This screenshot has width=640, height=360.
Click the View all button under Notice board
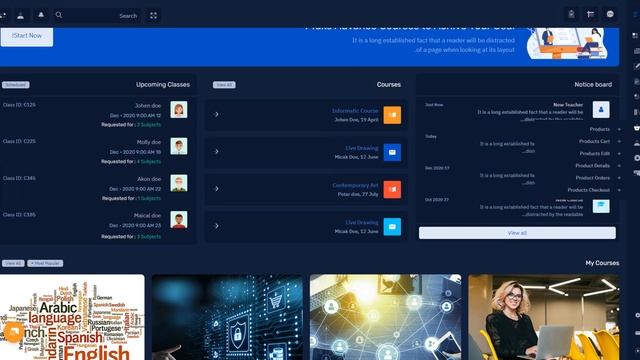517,233
